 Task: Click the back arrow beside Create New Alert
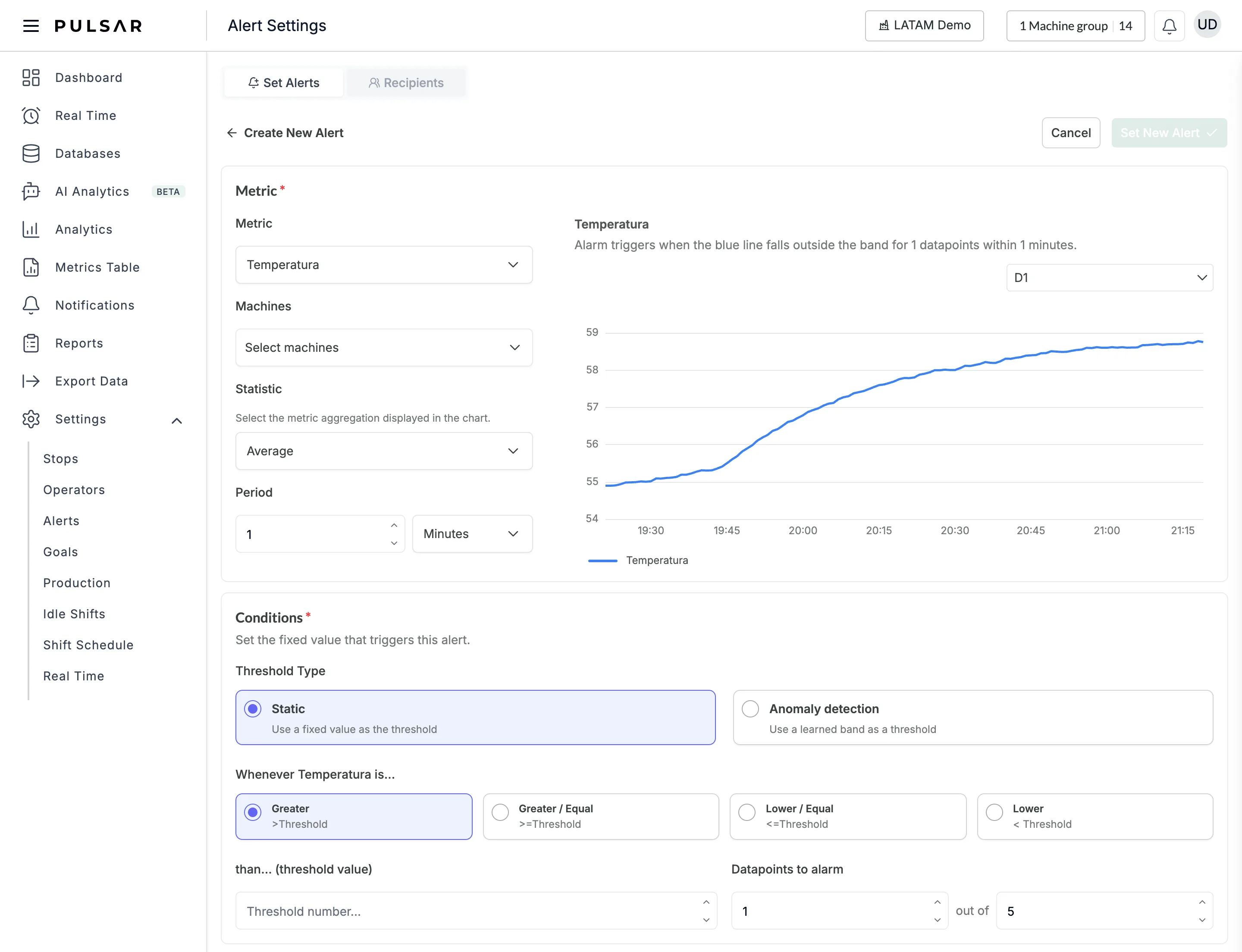(232, 133)
